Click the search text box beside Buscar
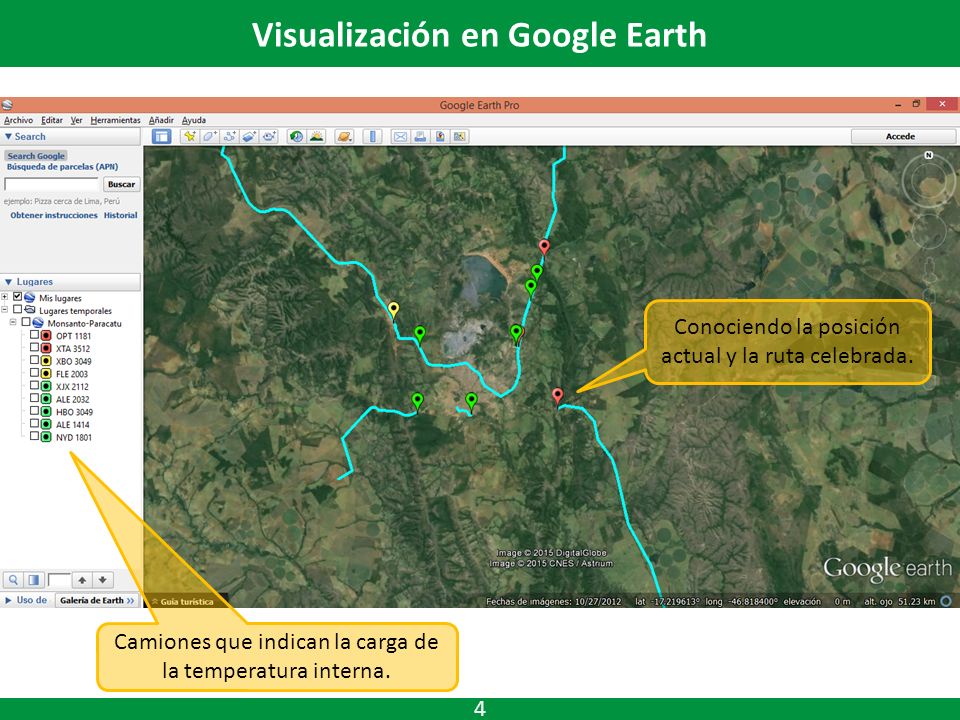960x720 pixels. point(51,184)
